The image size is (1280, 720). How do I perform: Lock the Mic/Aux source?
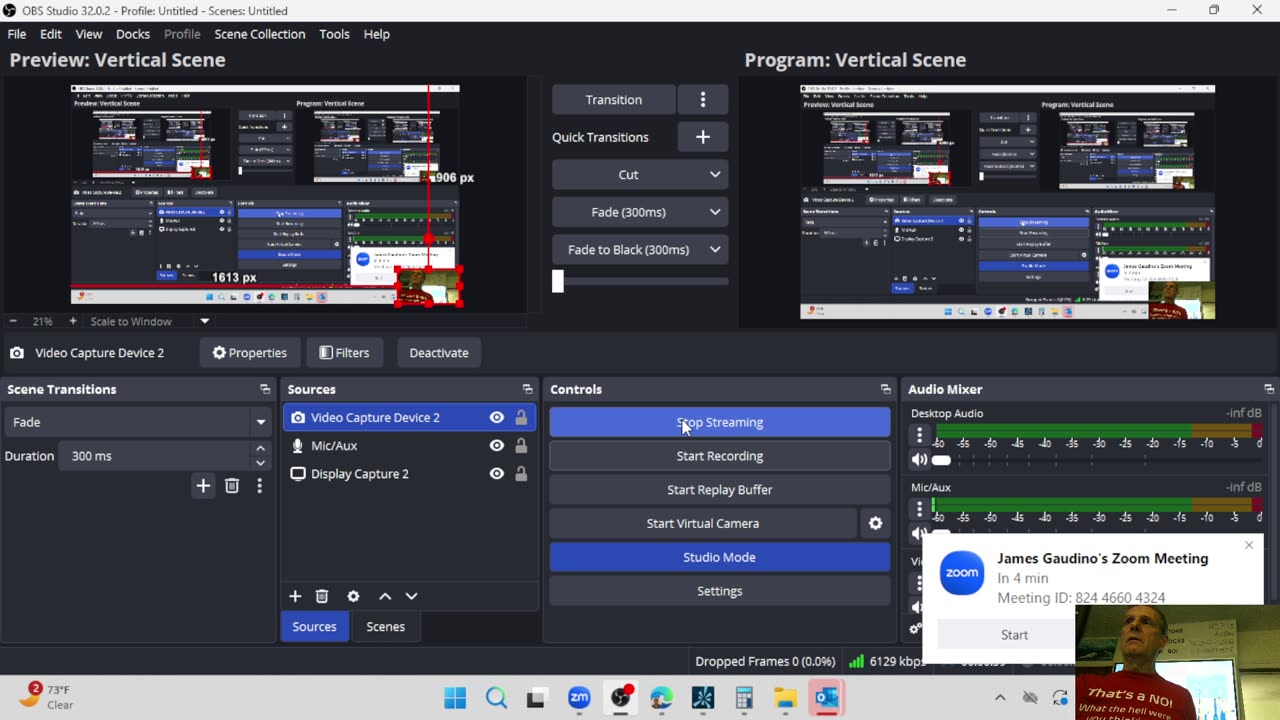(x=521, y=446)
